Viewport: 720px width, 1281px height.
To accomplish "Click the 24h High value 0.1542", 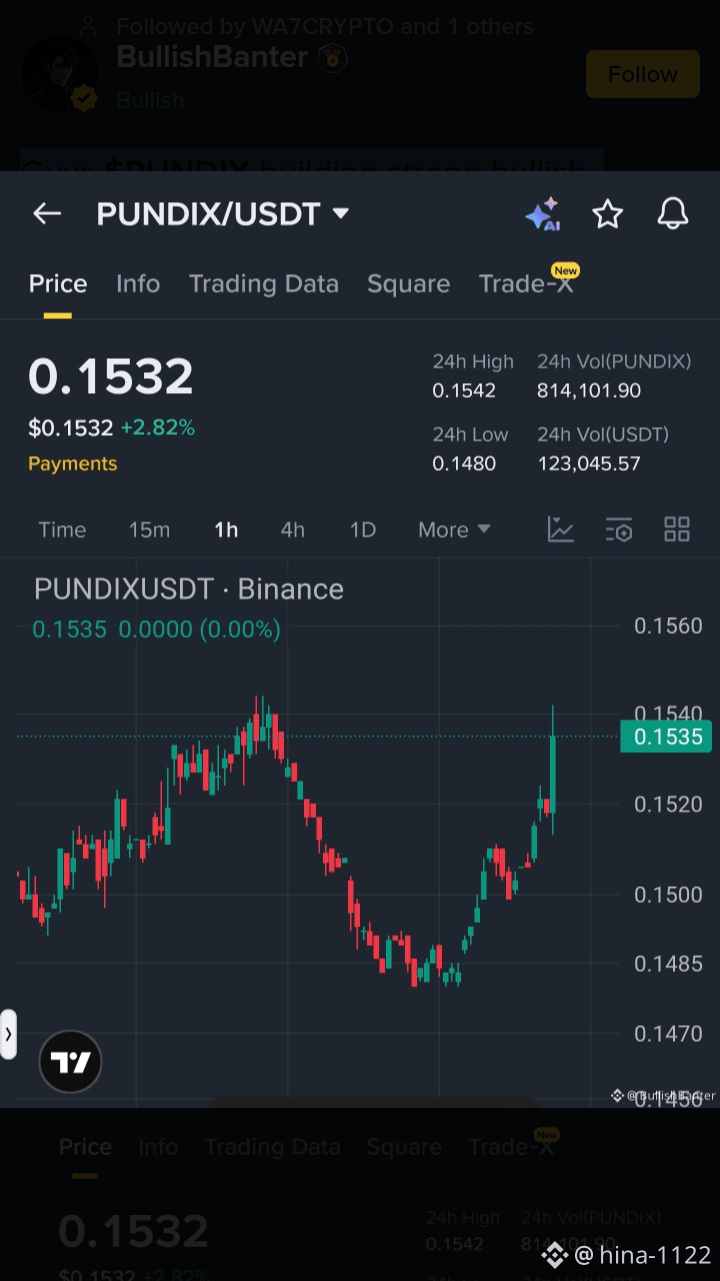I will (464, 391).
